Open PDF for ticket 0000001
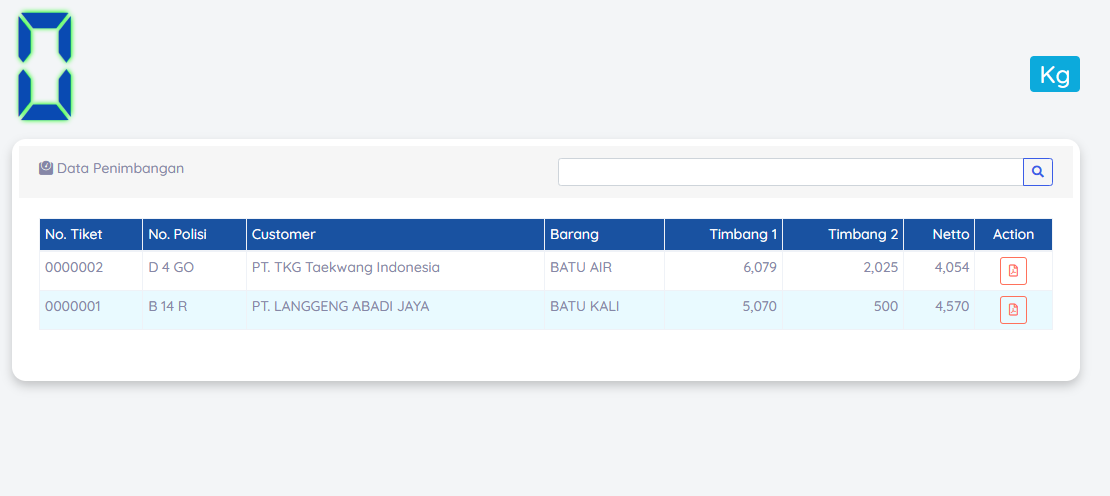The height and width of the screenshot is (496, 1110). 1013,310
